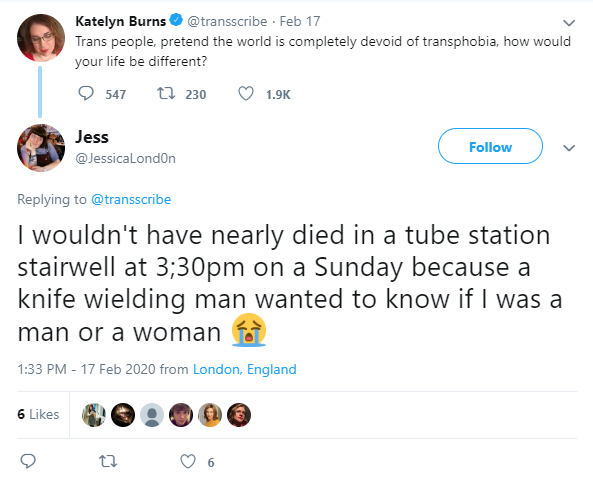Click the grey default liker avatar

click(152, 415)
